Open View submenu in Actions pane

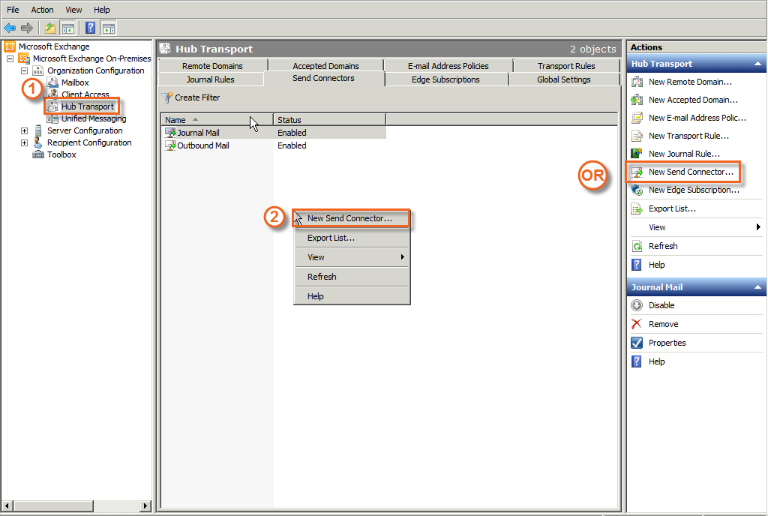[x=696, y=228]
